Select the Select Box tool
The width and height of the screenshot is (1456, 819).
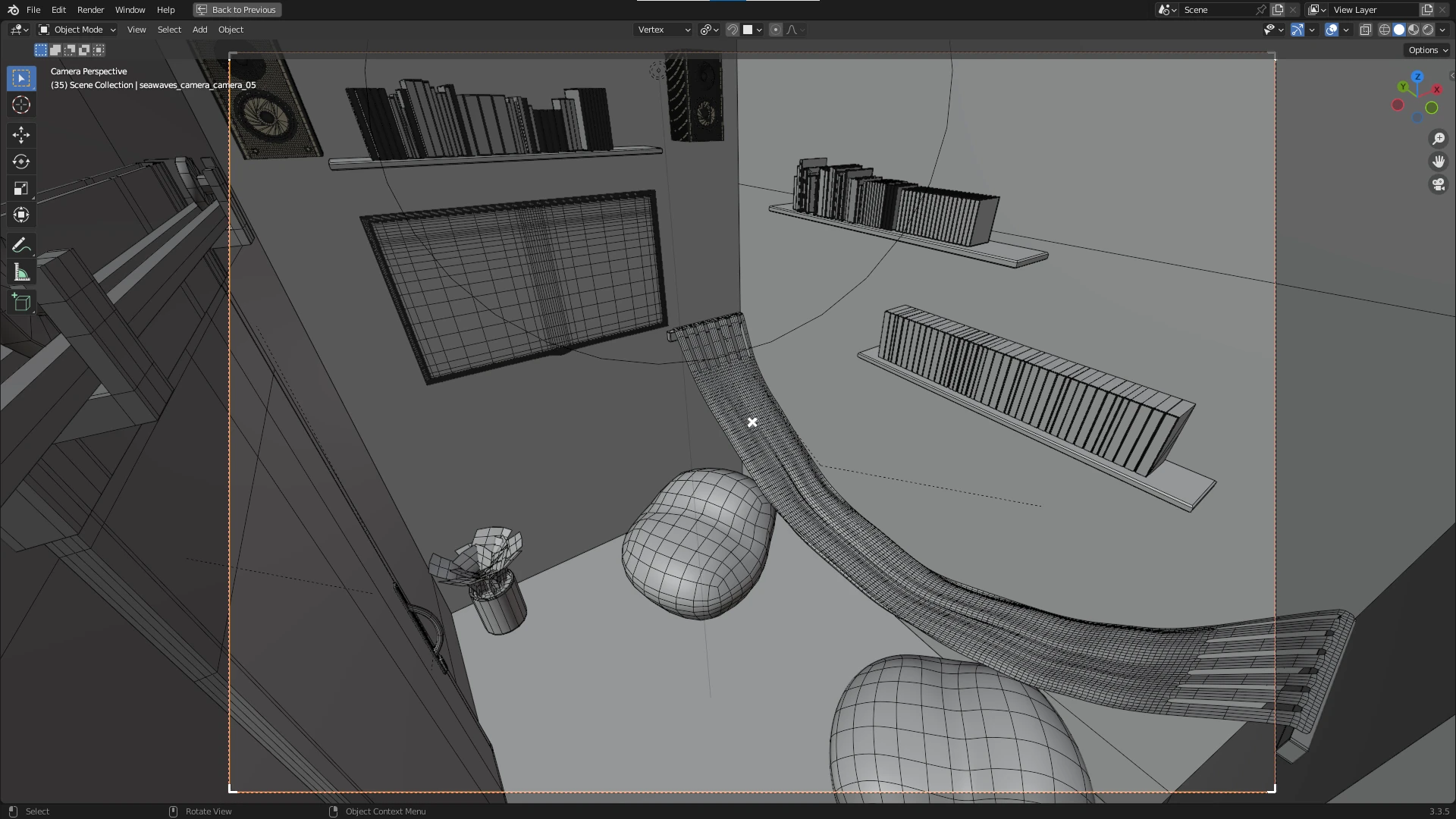point(21,78)
